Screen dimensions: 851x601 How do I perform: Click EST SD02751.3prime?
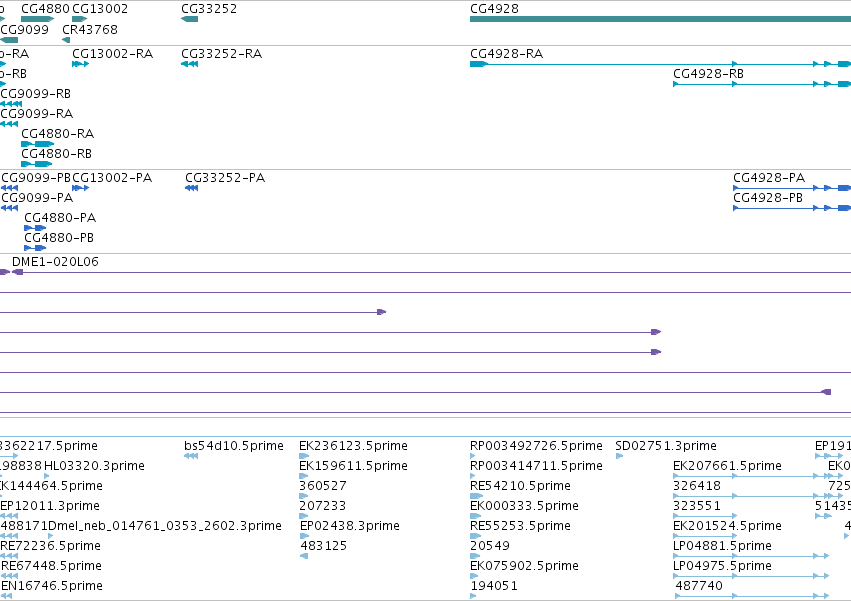tap(666, 446)
